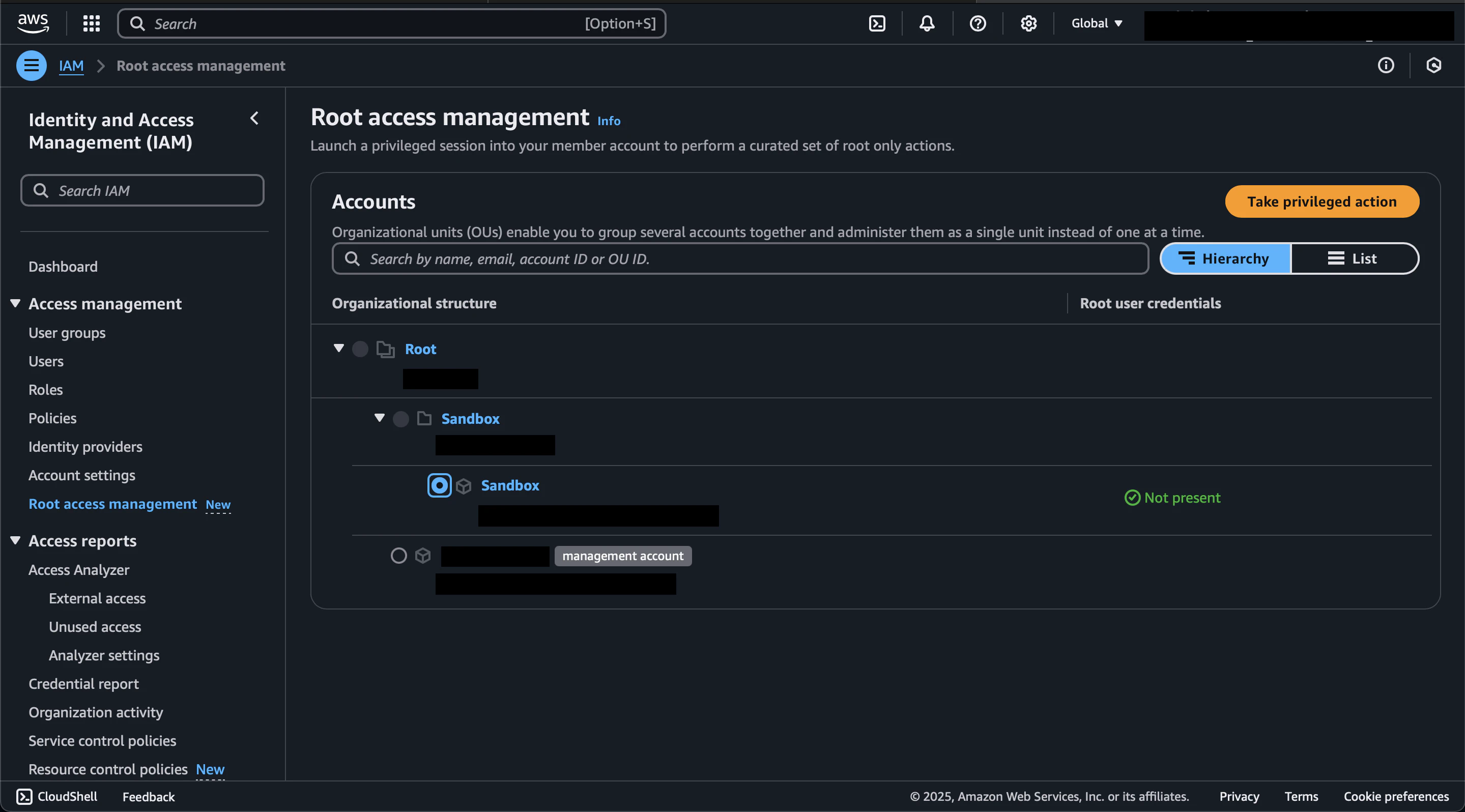Viewport: 1465px width, 812px height.
Task: Open the Global region dropdown
Action: (x=1097, y=23)
